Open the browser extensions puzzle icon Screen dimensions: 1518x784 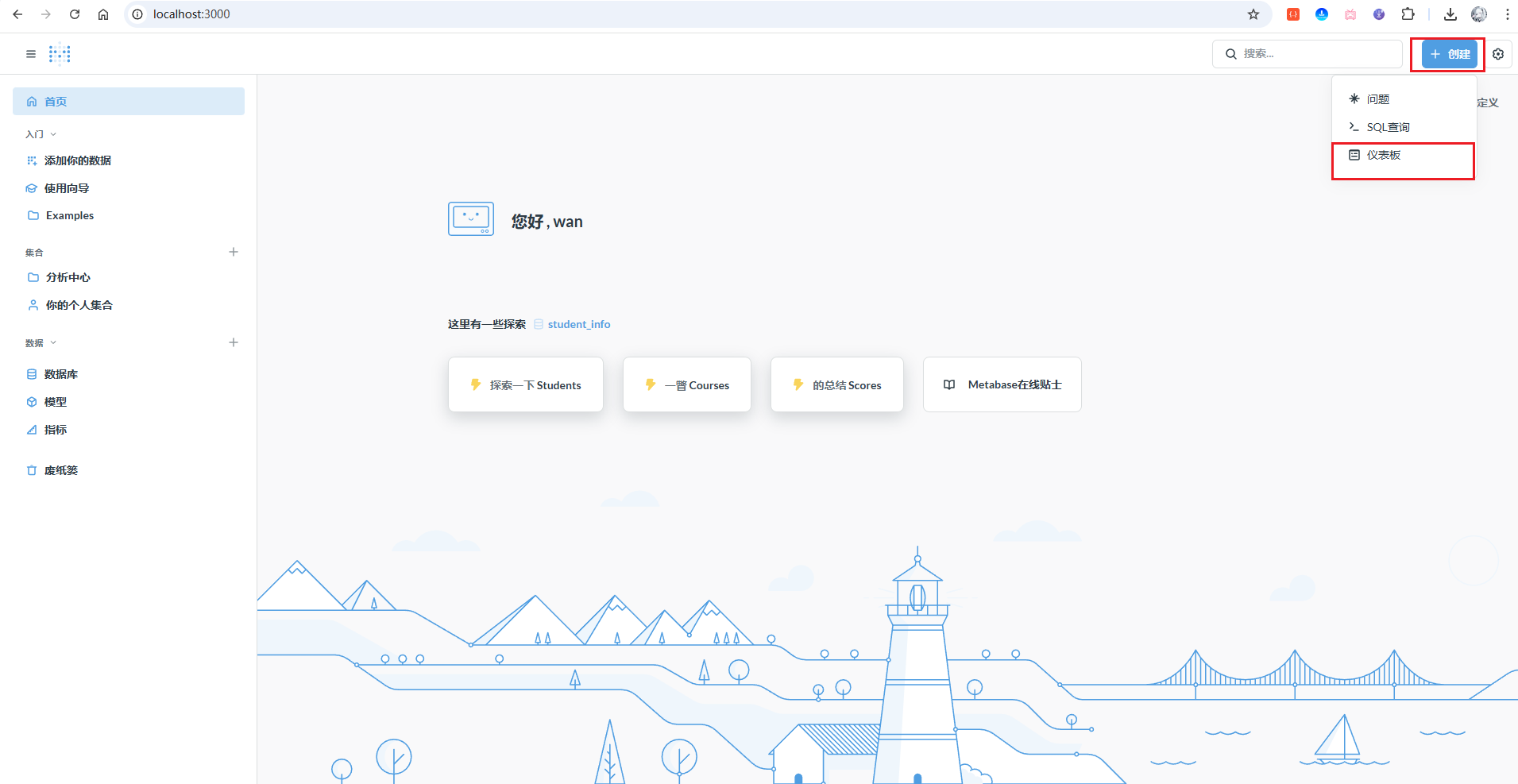1408,14
